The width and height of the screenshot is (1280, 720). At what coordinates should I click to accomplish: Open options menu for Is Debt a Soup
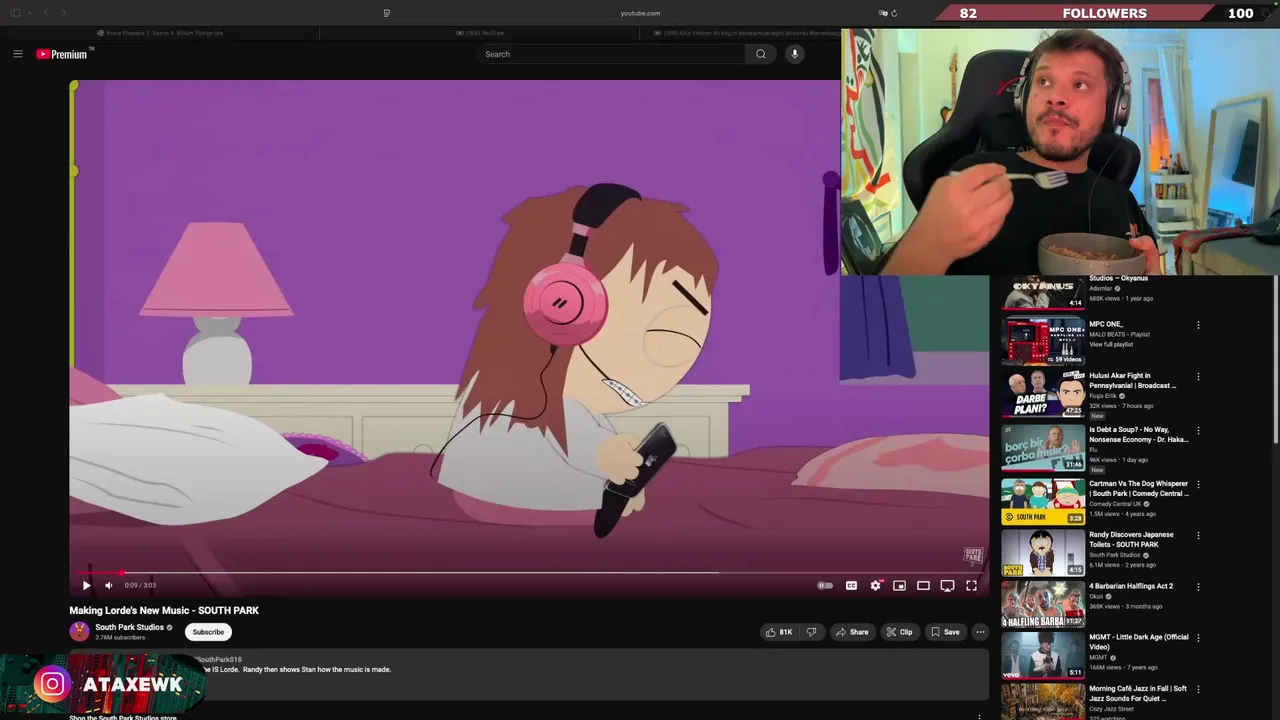pos(1198,431)
